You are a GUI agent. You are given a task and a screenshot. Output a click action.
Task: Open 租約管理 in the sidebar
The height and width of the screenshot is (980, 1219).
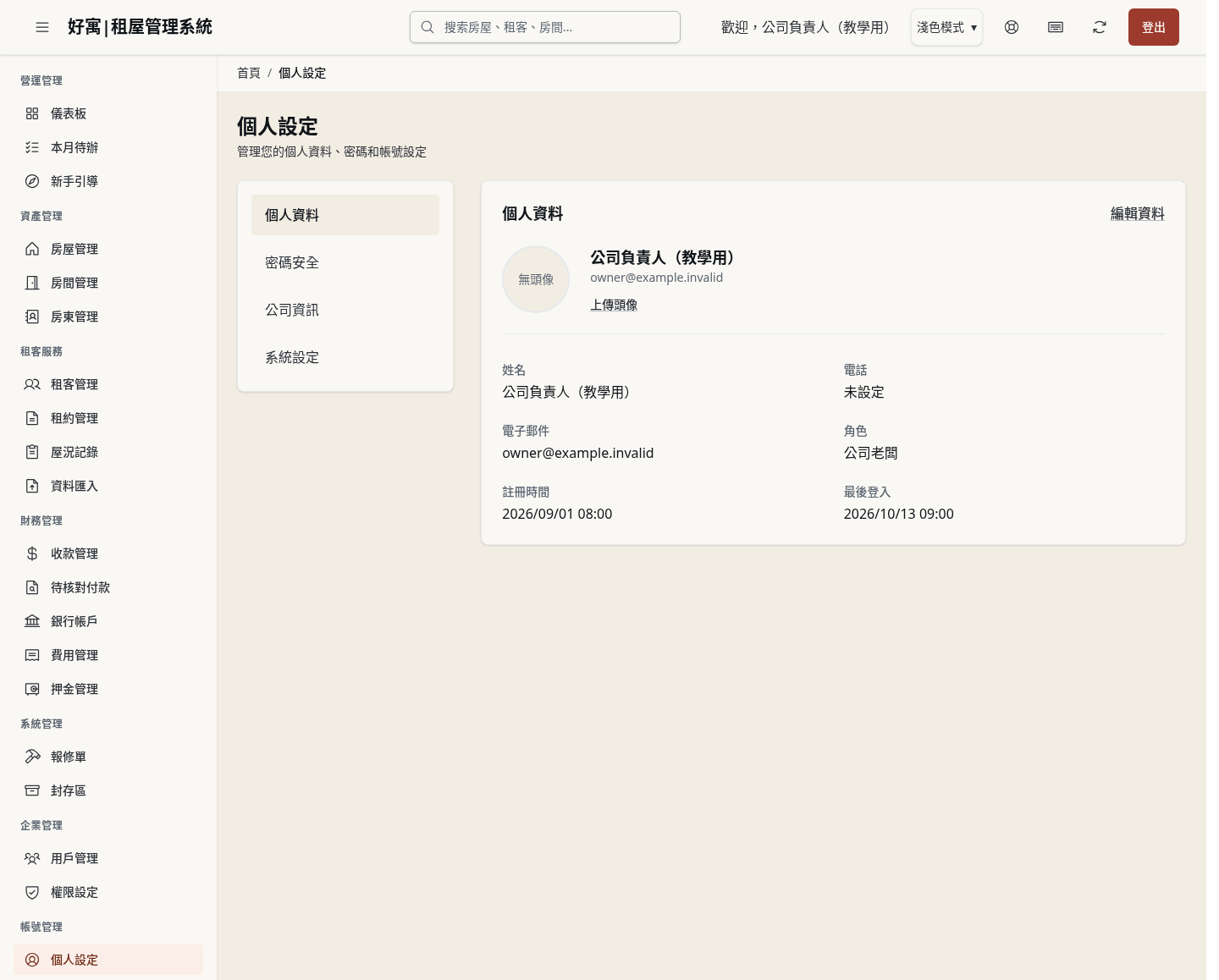point(108,418)
